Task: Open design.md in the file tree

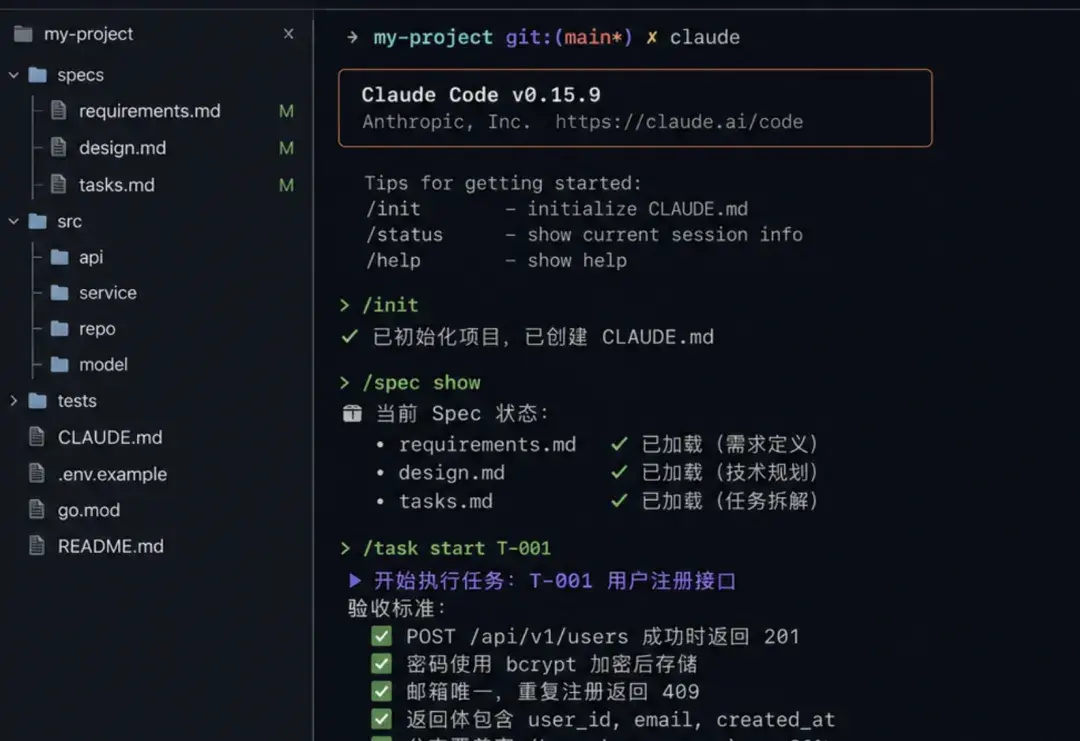Action: pos(122,148)
